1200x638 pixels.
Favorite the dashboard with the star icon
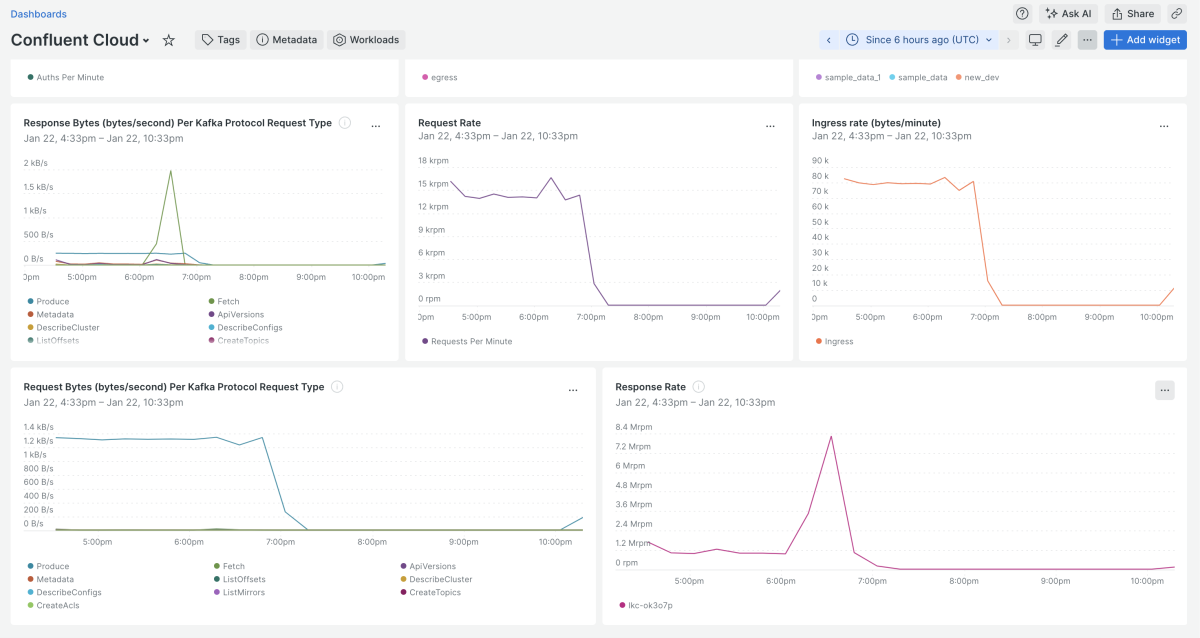click(169, 40)
